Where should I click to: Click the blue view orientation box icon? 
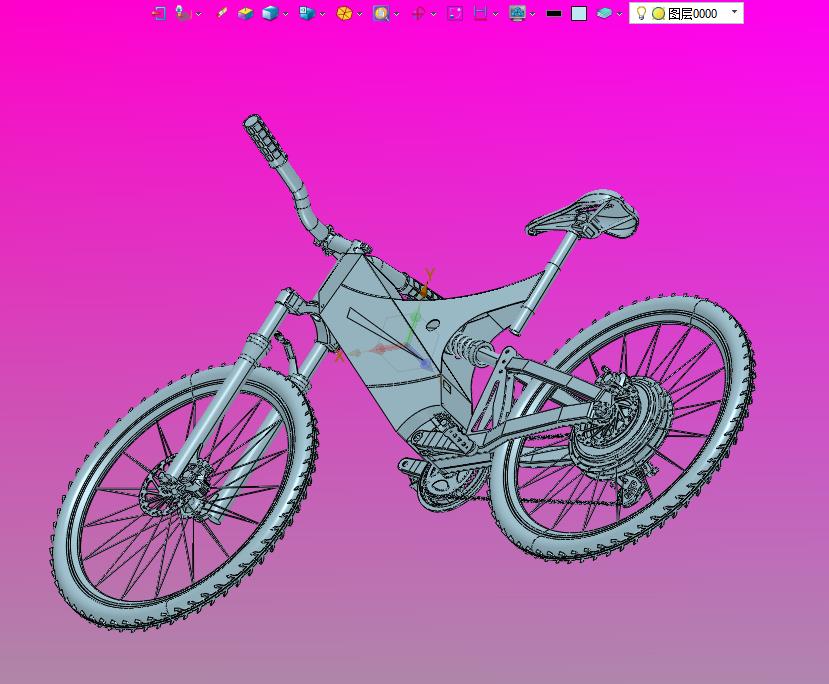307,13
